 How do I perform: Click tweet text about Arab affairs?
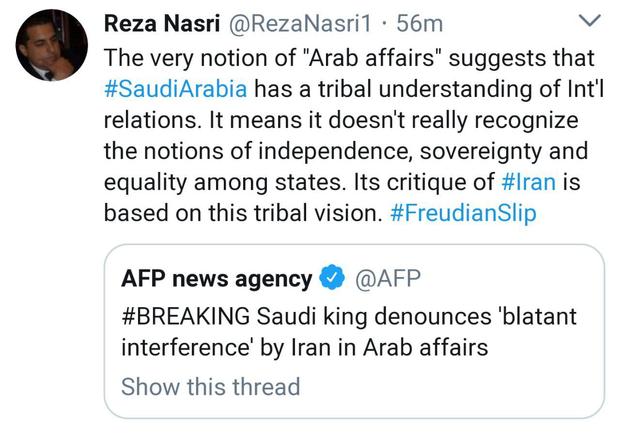point(354,135)
